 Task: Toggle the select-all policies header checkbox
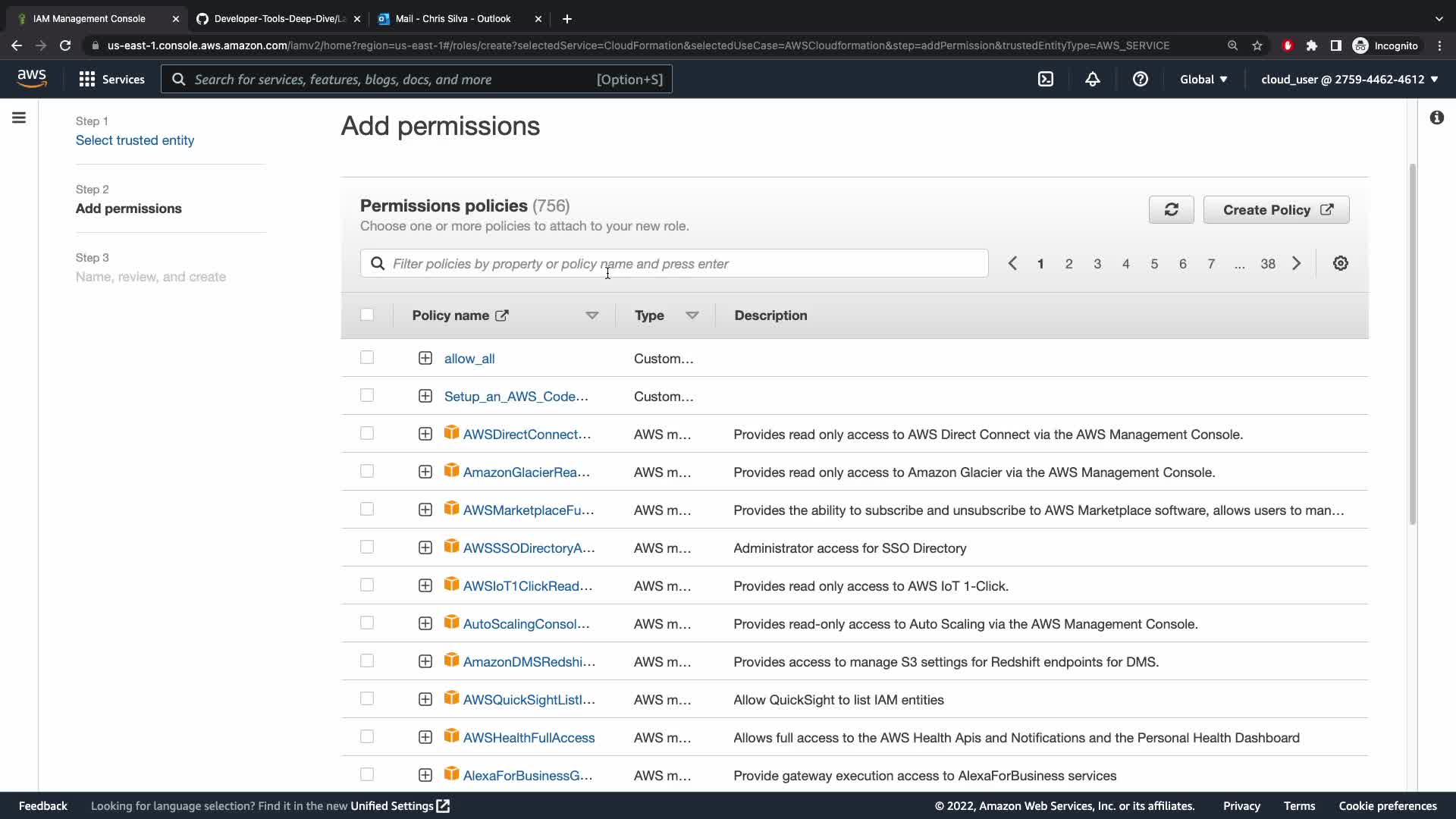click(x=367, y=315)
